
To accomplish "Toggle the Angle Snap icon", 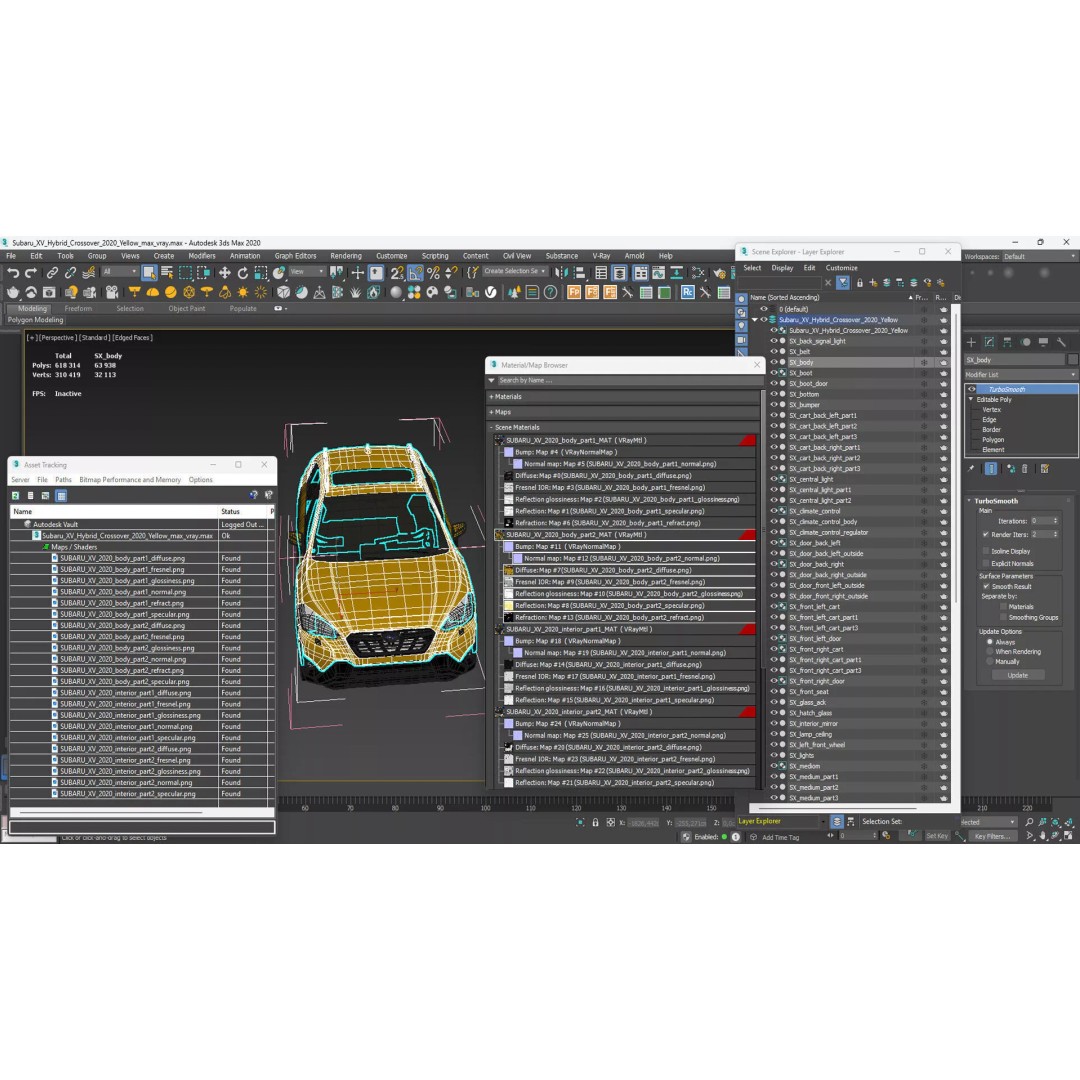I will click(415, 273).
